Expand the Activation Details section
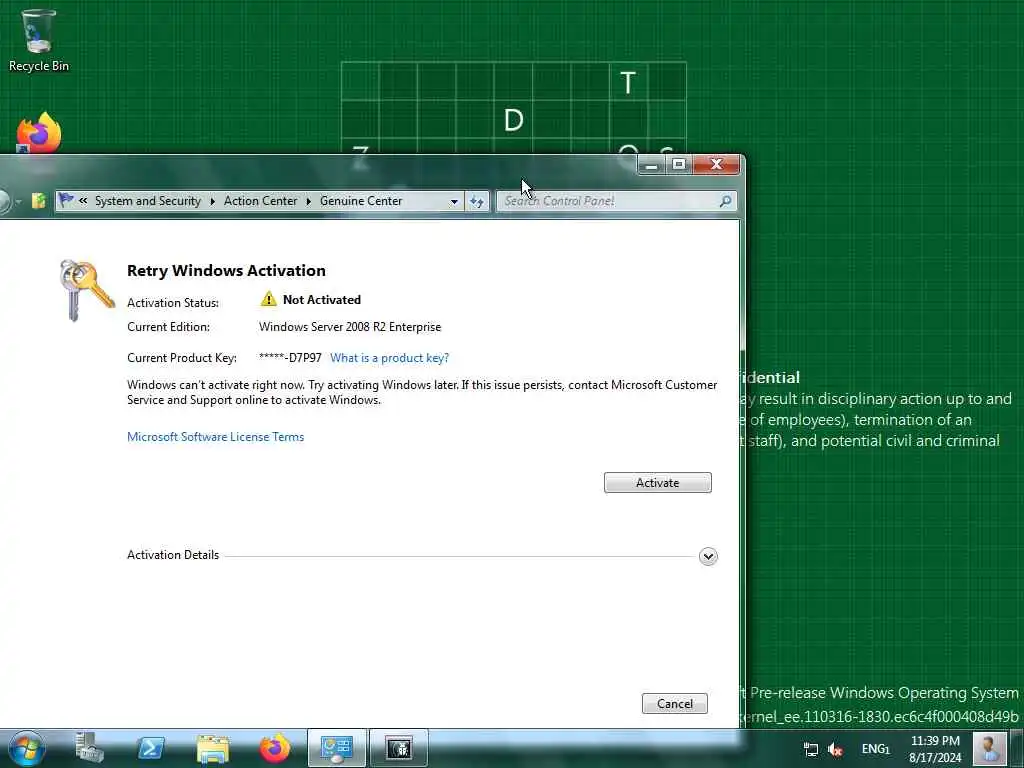Viewport: 1024px width, 768px height. pos(708,556)
